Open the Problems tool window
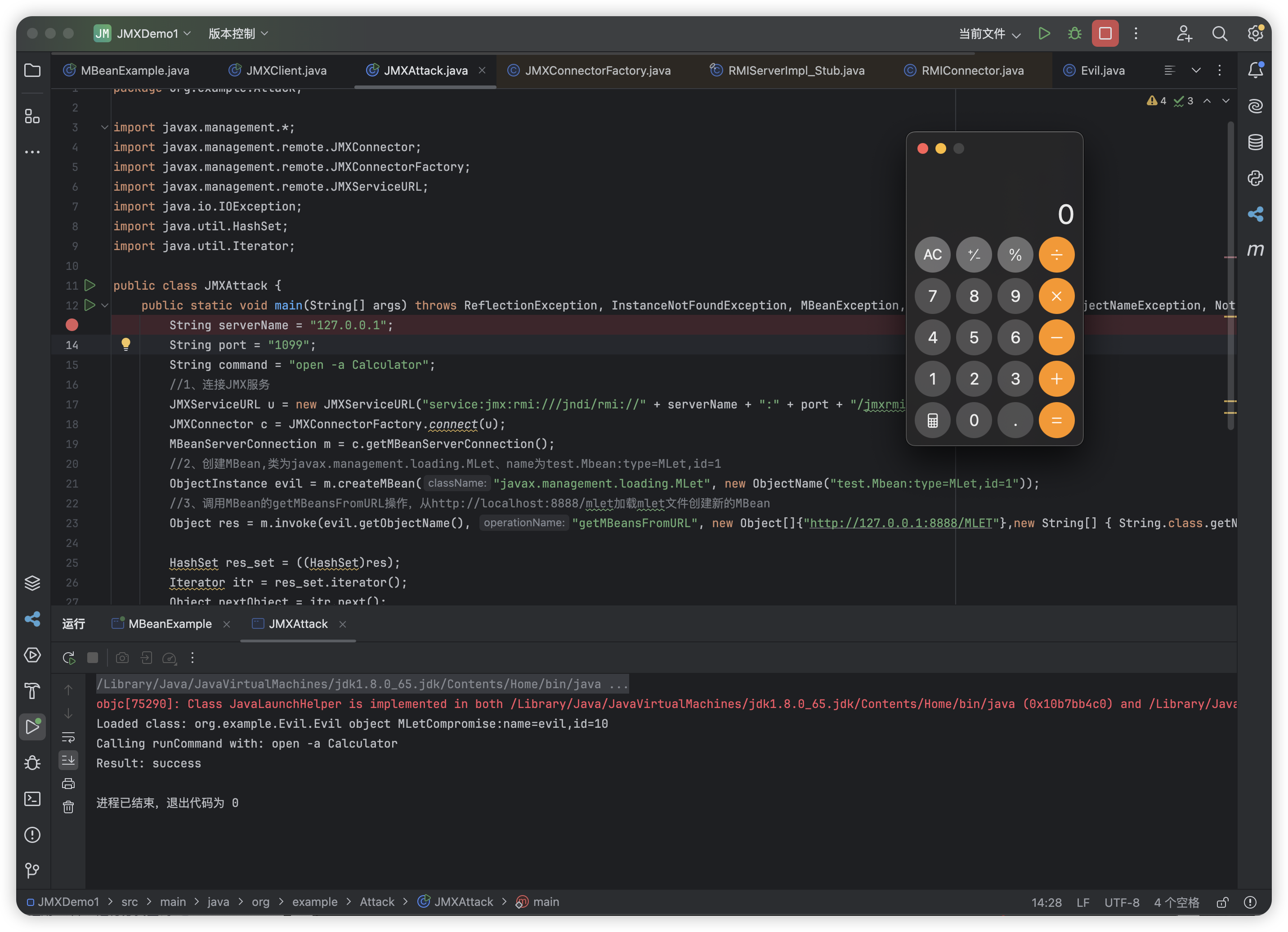The height and width of the screenshot is (932, 1288). click(x=32, y=835)
